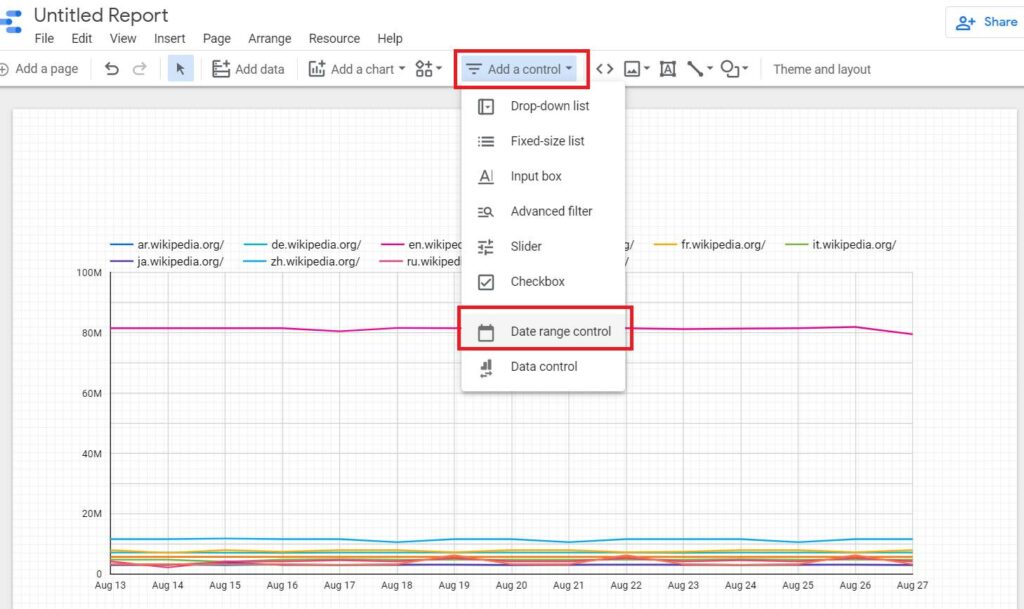Click the 100M y-axis label
This screenshot has width=1024, height=609.
89,273
